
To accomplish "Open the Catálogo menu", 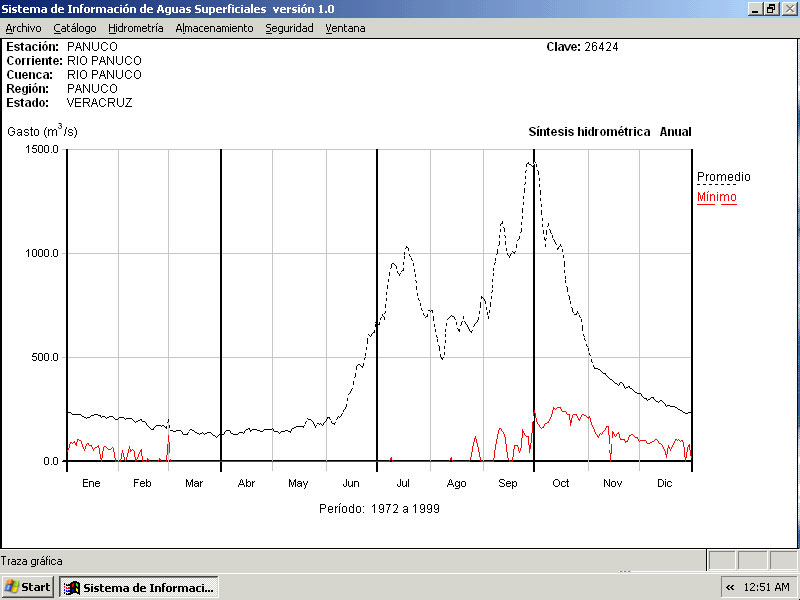I will (75, 28).
